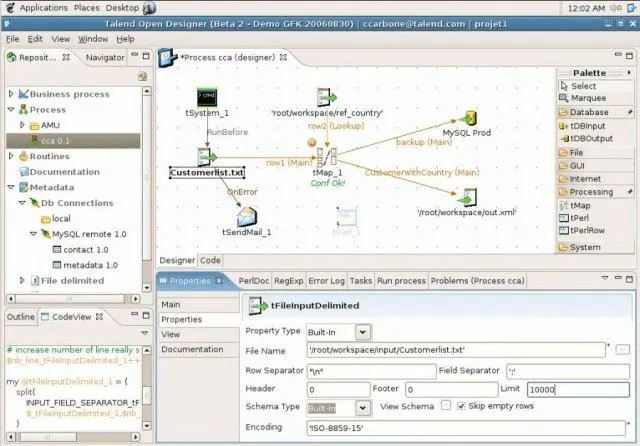640x446 pixels.
Task: Expand the Routines tree node
Action: click(x=11, y=156)
